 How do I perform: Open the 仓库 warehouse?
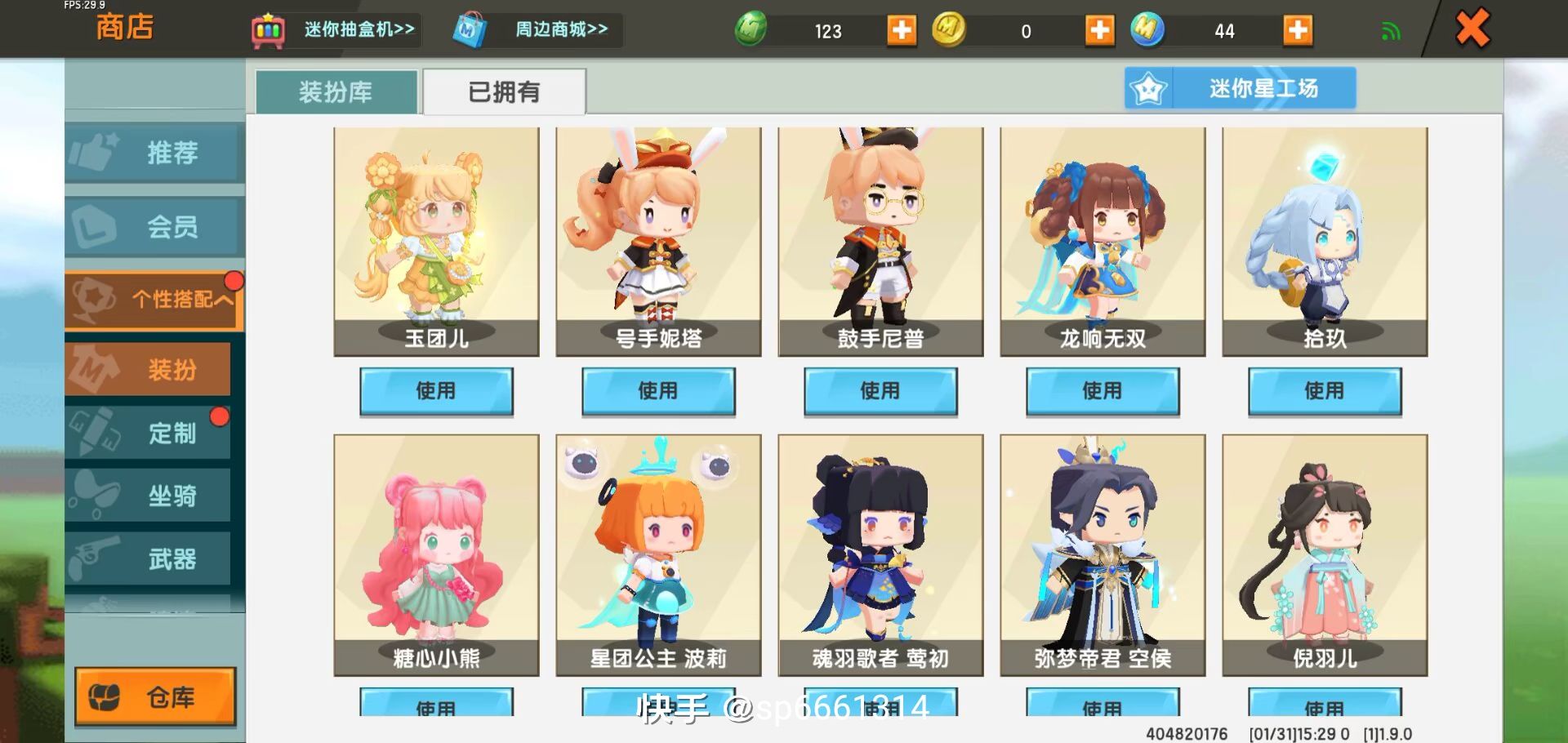tap(155, 696)
